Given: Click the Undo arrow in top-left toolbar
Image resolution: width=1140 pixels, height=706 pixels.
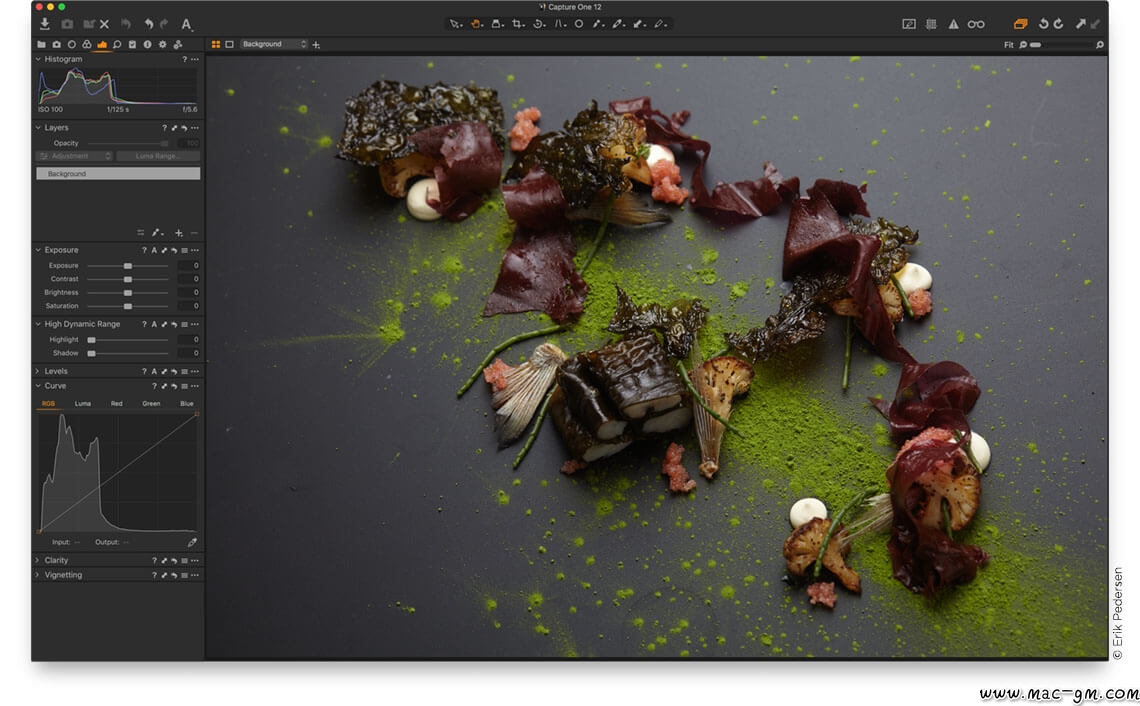Looking at the screenshot, I should click(x=148, y=24).
